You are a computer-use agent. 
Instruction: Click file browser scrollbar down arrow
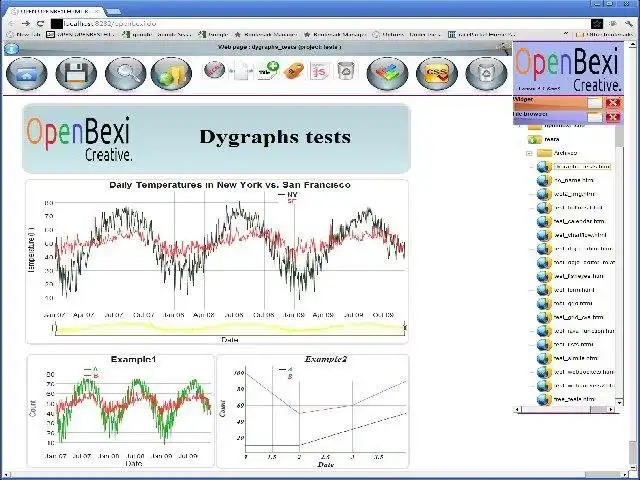[620, 402]
